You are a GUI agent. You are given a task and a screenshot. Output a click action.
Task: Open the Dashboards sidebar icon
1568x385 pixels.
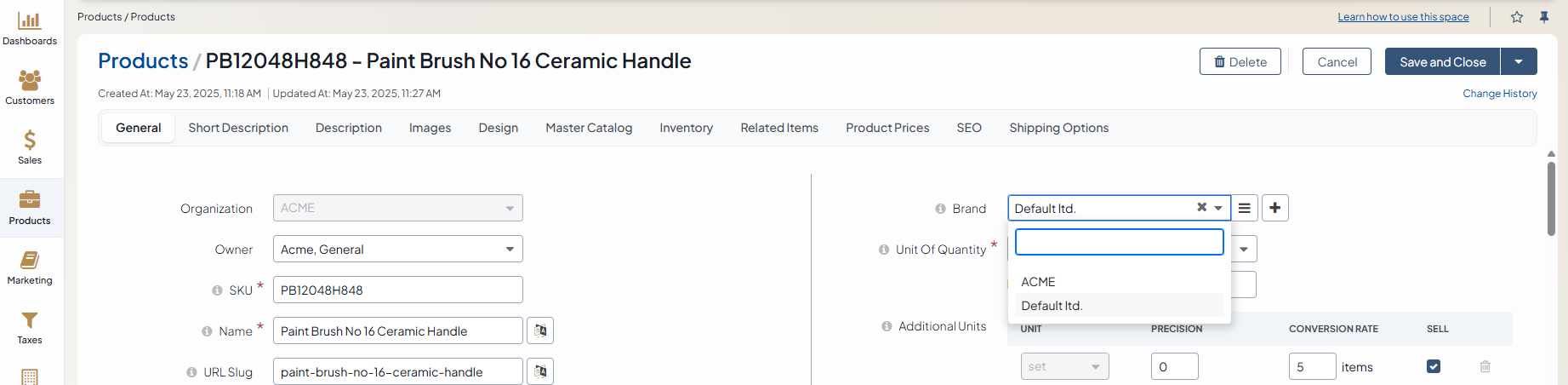pos(30,22)
